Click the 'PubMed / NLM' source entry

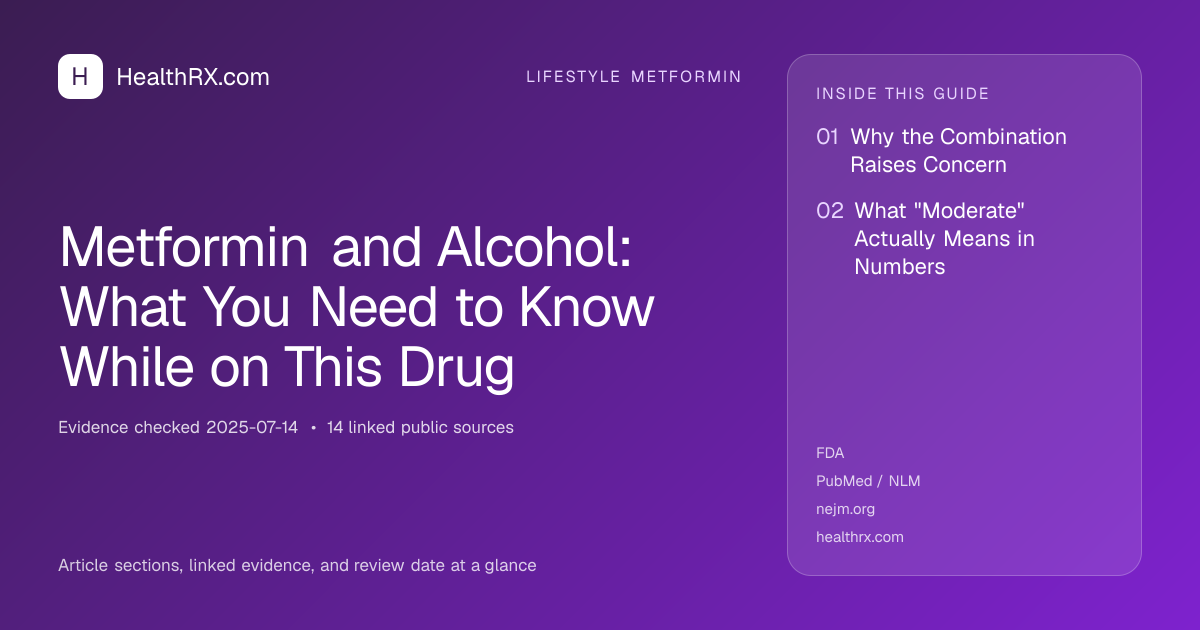868,481
